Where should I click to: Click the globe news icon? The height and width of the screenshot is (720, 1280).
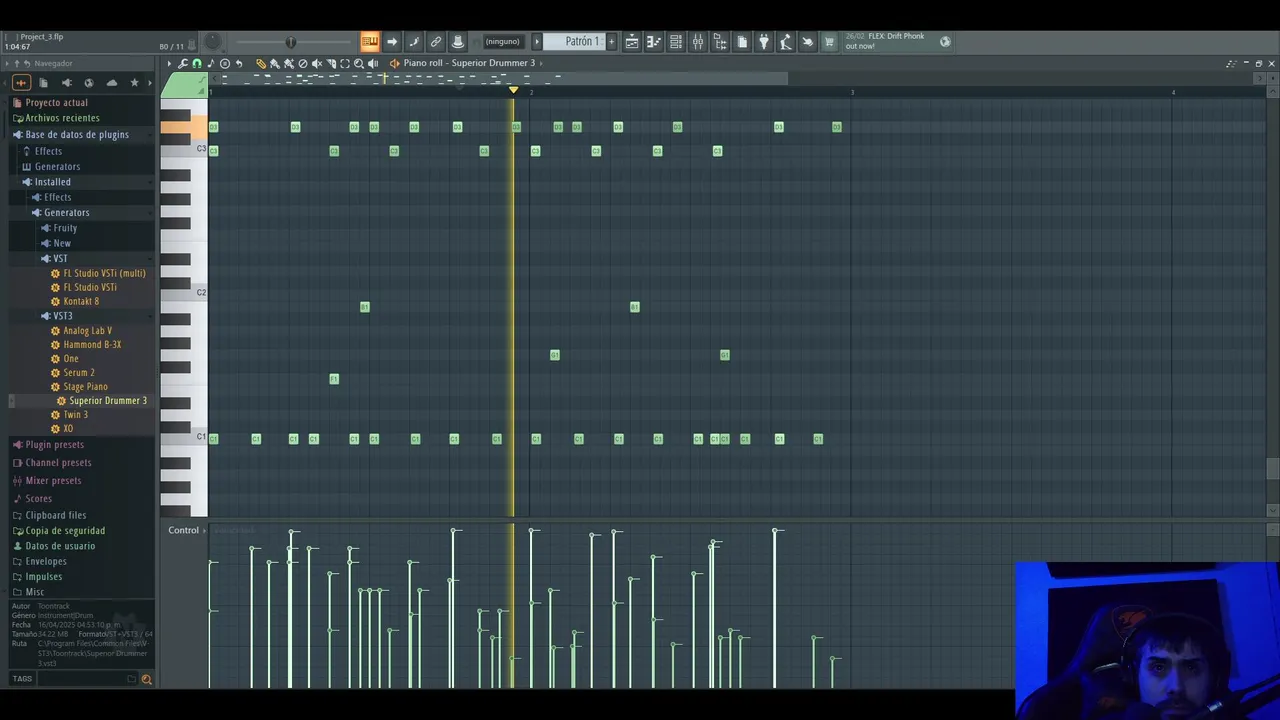945,41
